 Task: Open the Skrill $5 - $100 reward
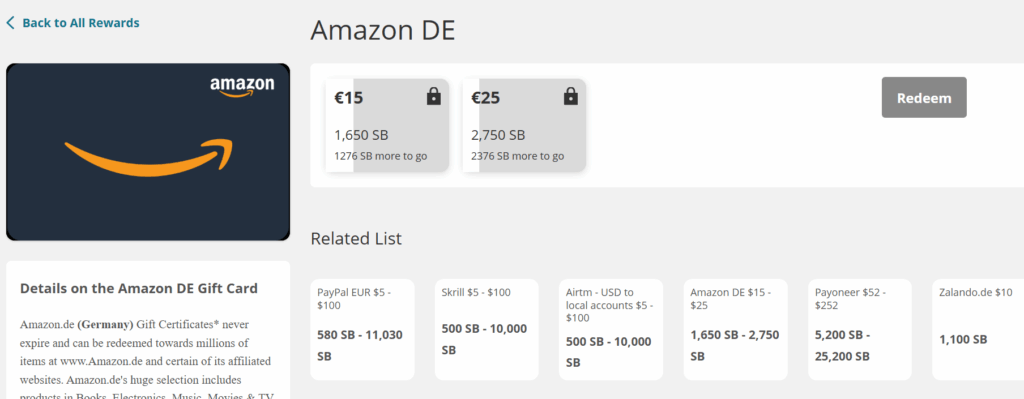[487, 329]
